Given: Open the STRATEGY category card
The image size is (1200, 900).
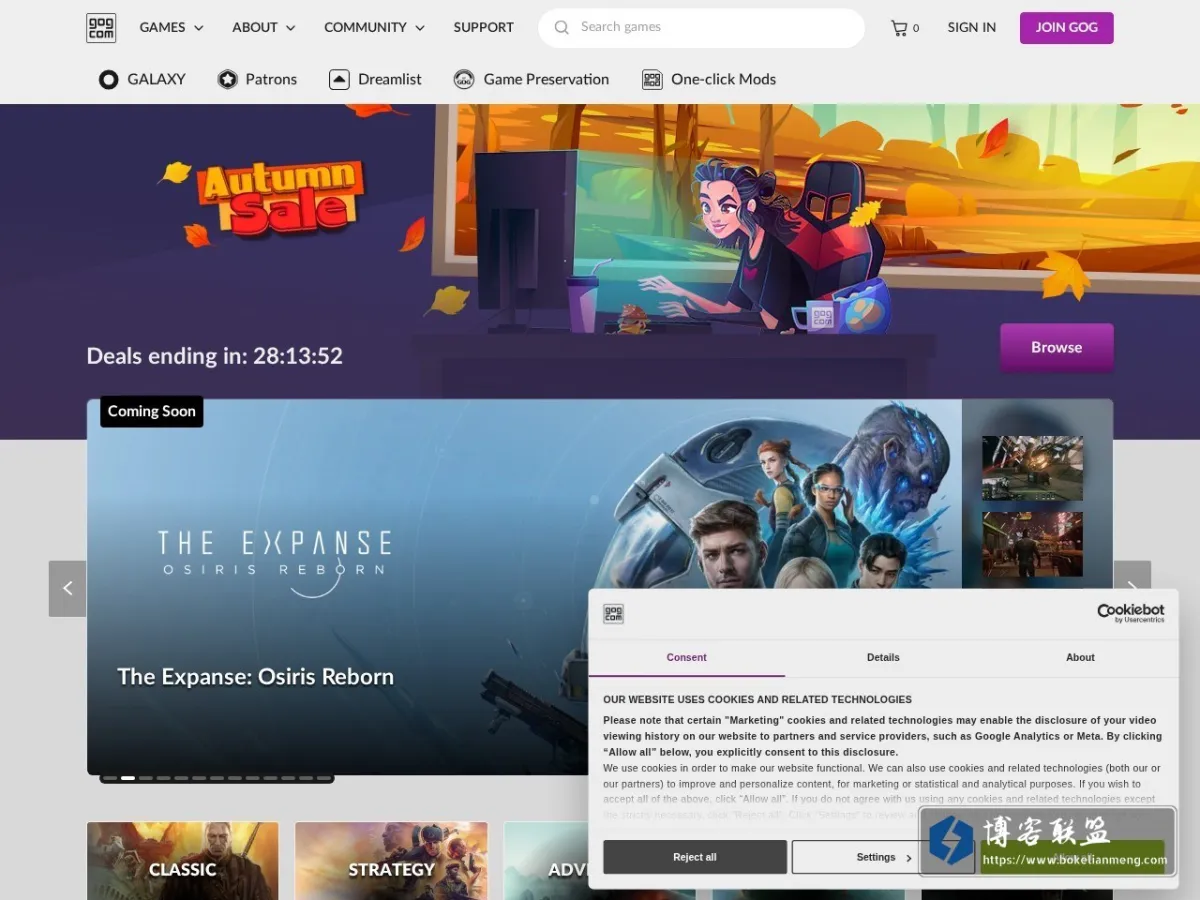Looking at the screenshot, I should [391, 861].
